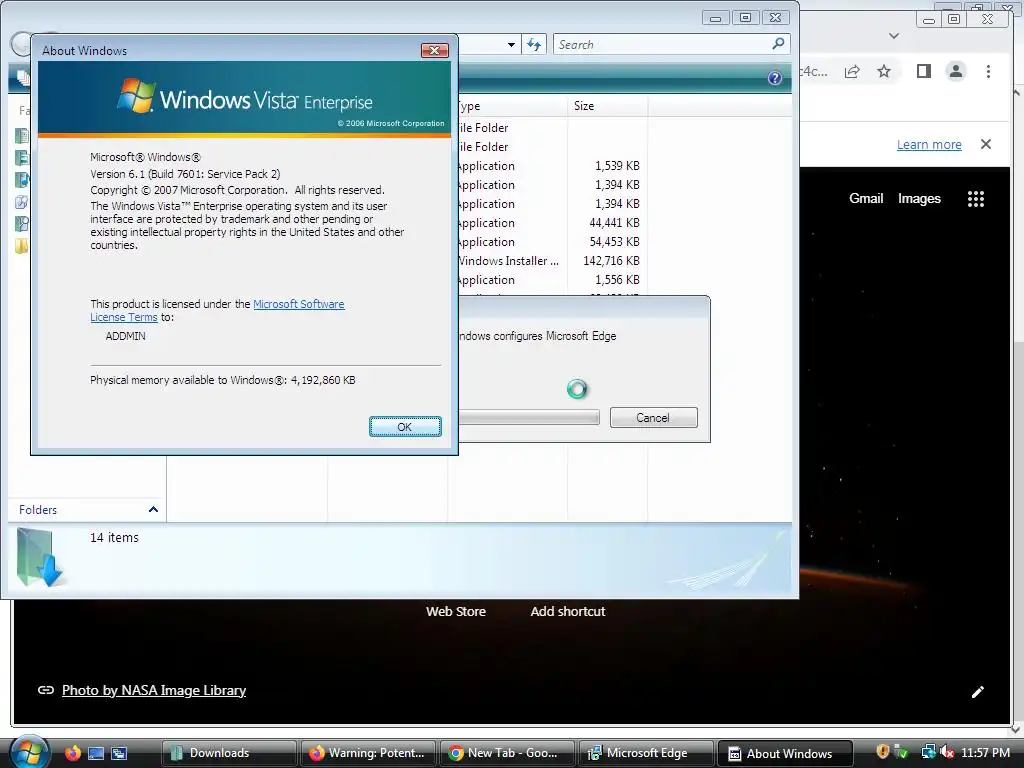Click the security shield tray icon
The width and height of the screenshot is (1024, 768).
pyautogui.click(x=882, y=752)
